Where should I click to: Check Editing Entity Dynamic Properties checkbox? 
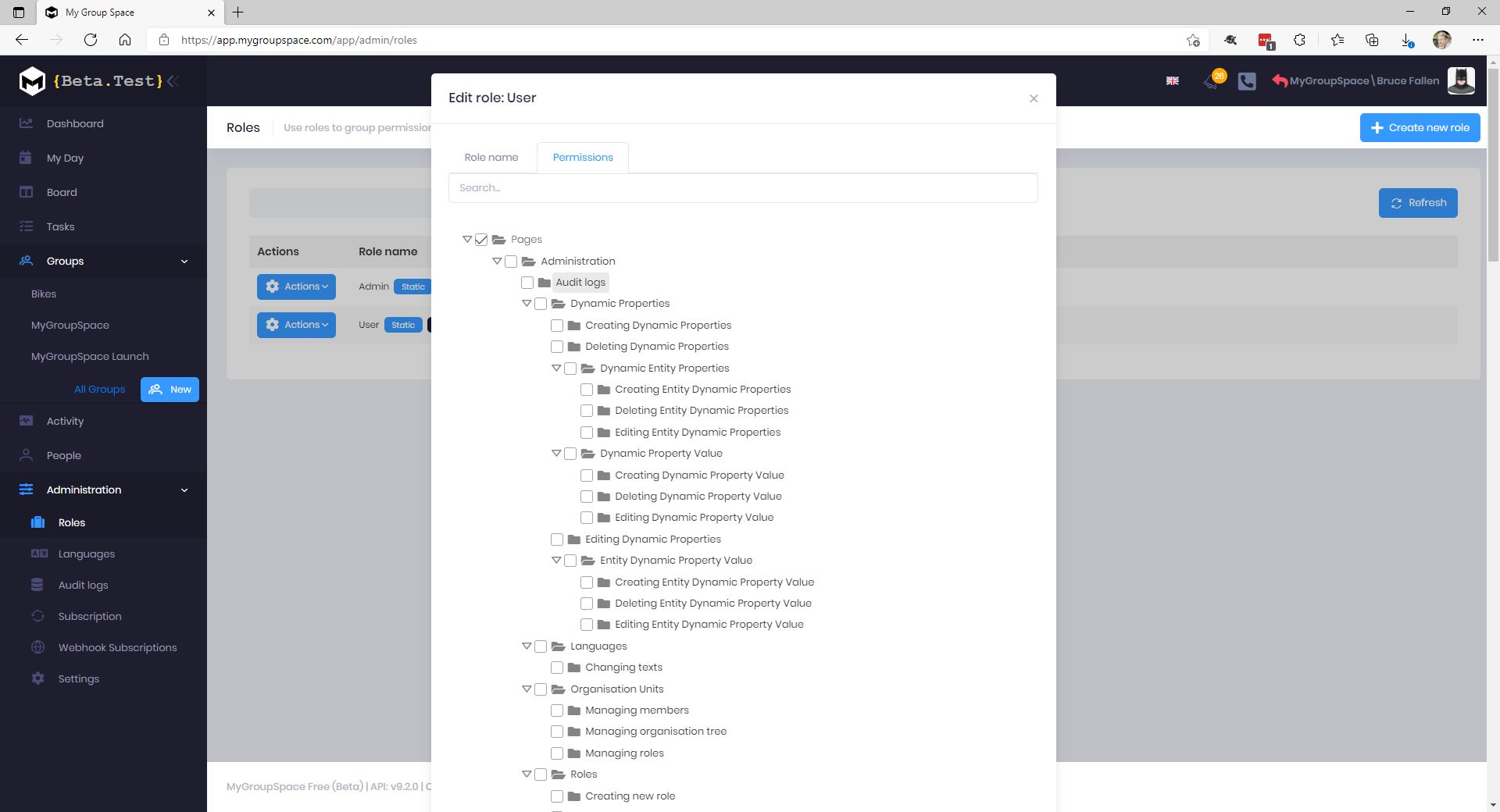tap(587, 433)
